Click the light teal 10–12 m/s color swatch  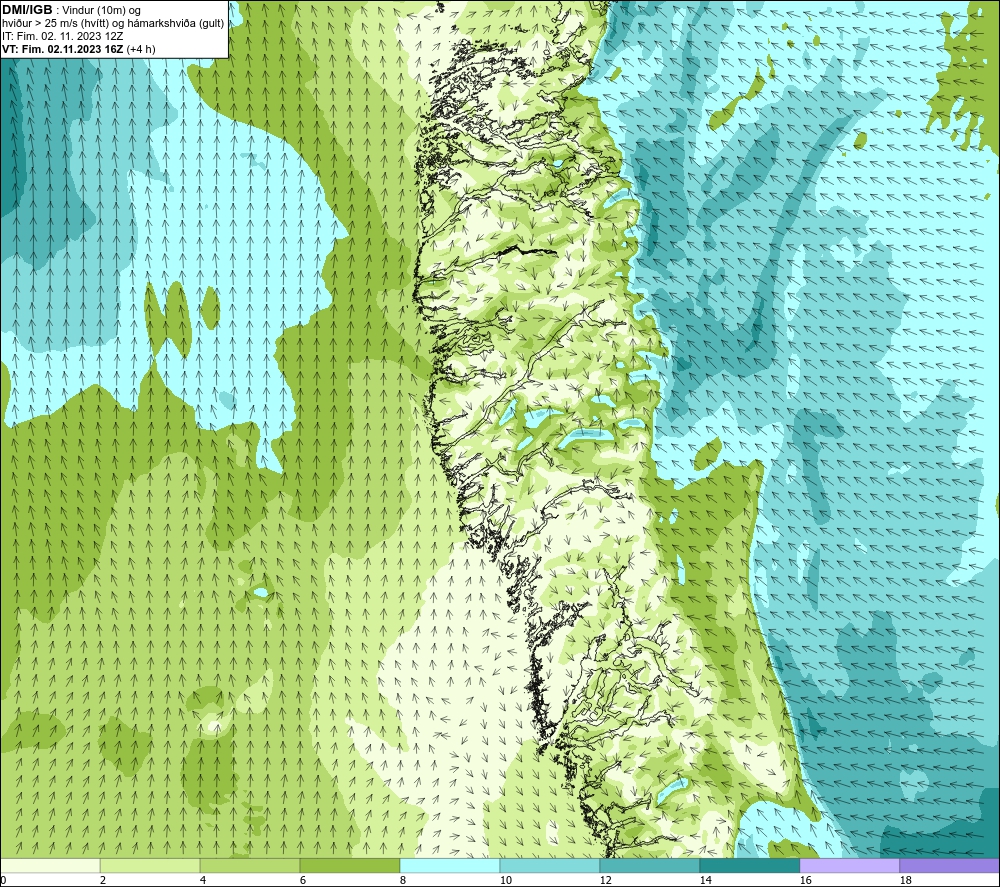tap(549, 866)
